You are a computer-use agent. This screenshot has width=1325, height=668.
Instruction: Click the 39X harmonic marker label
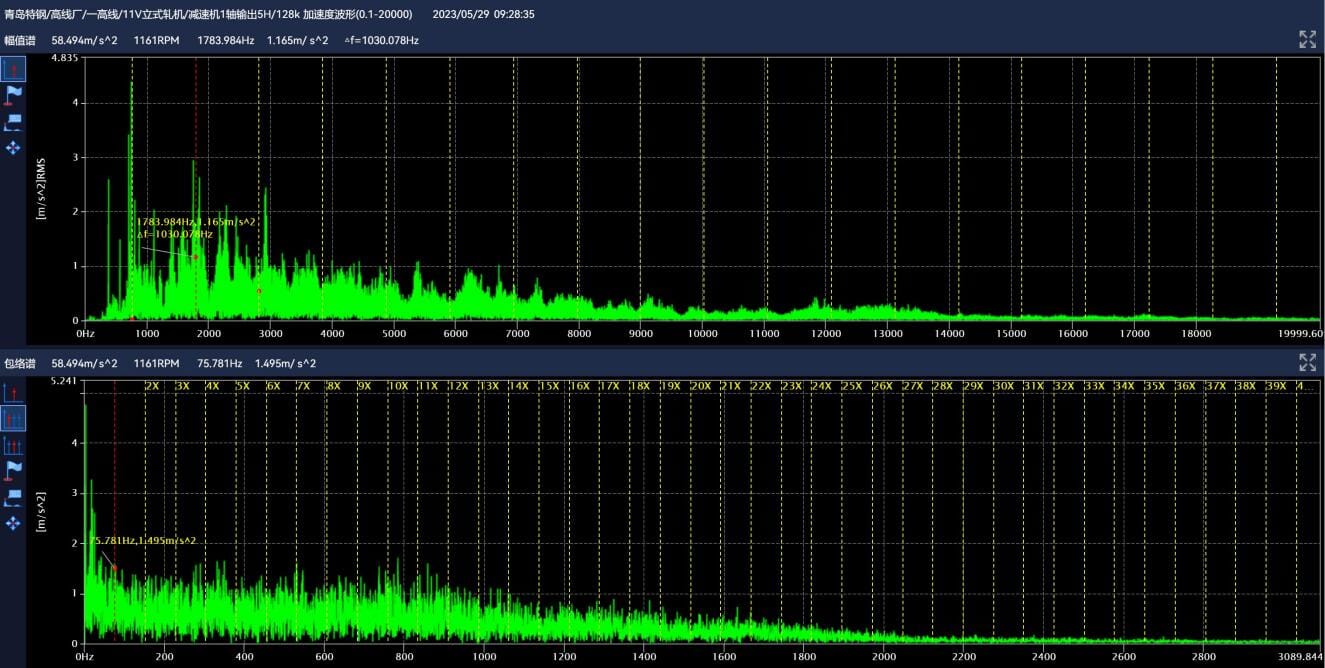tap(1276, 386)
